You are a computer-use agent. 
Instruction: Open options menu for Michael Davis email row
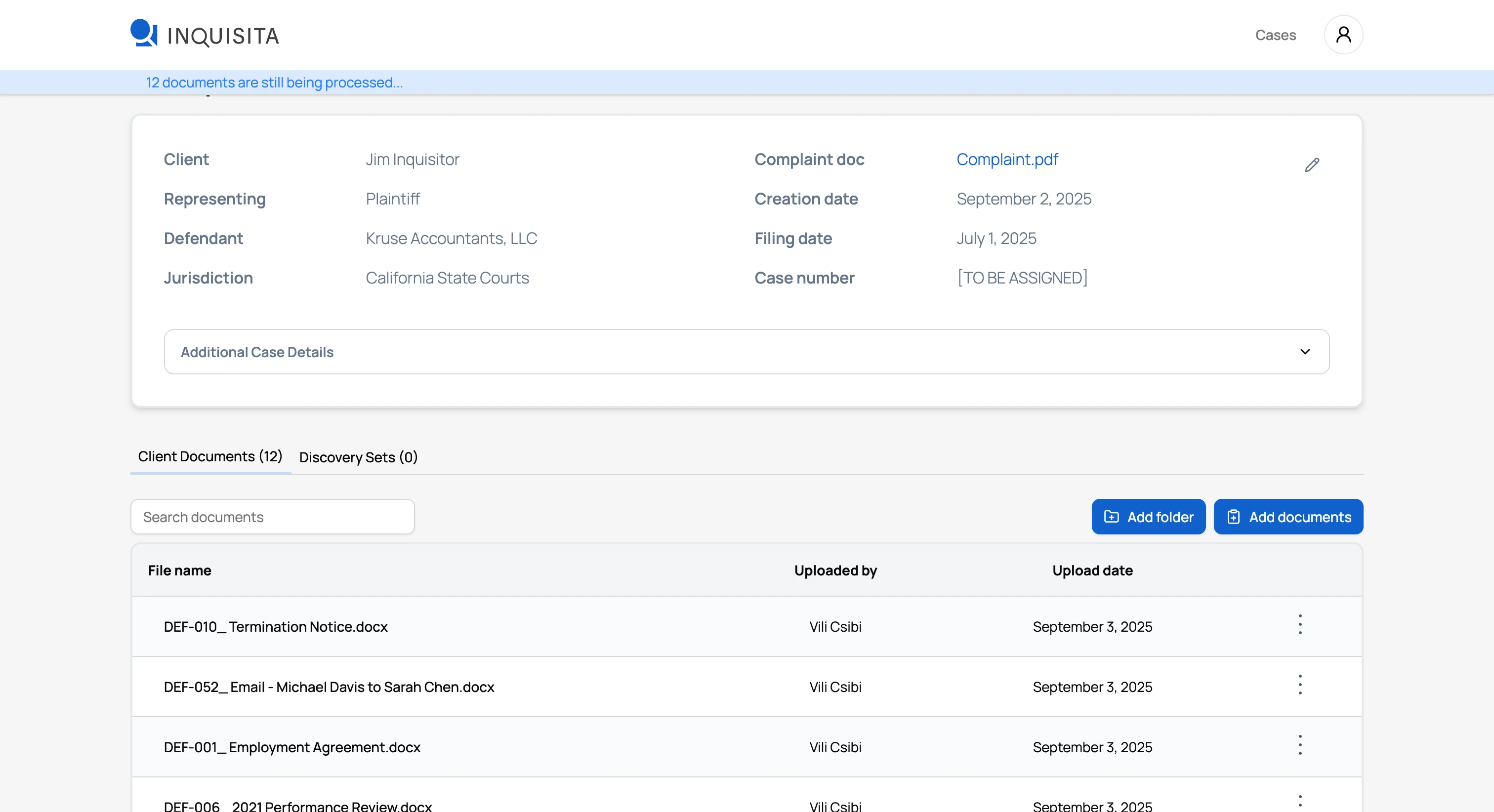pyautogui.click(x=1300, y=686)
